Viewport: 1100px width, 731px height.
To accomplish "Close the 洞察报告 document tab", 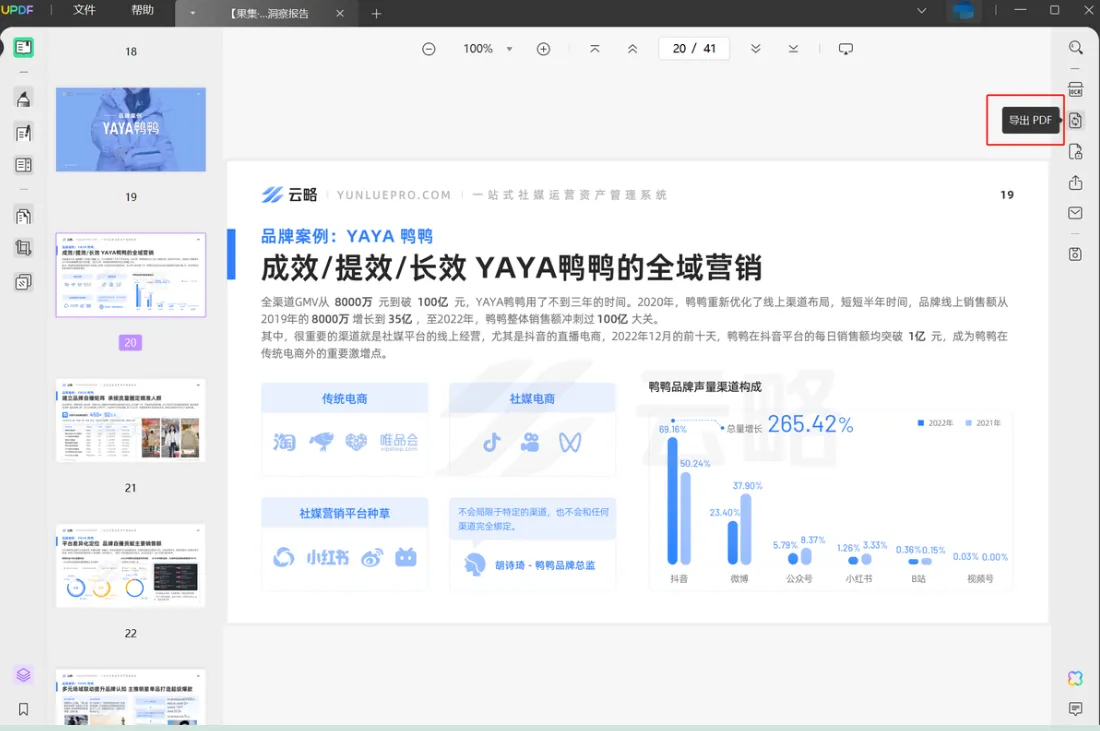I will [x=340, y=13].
